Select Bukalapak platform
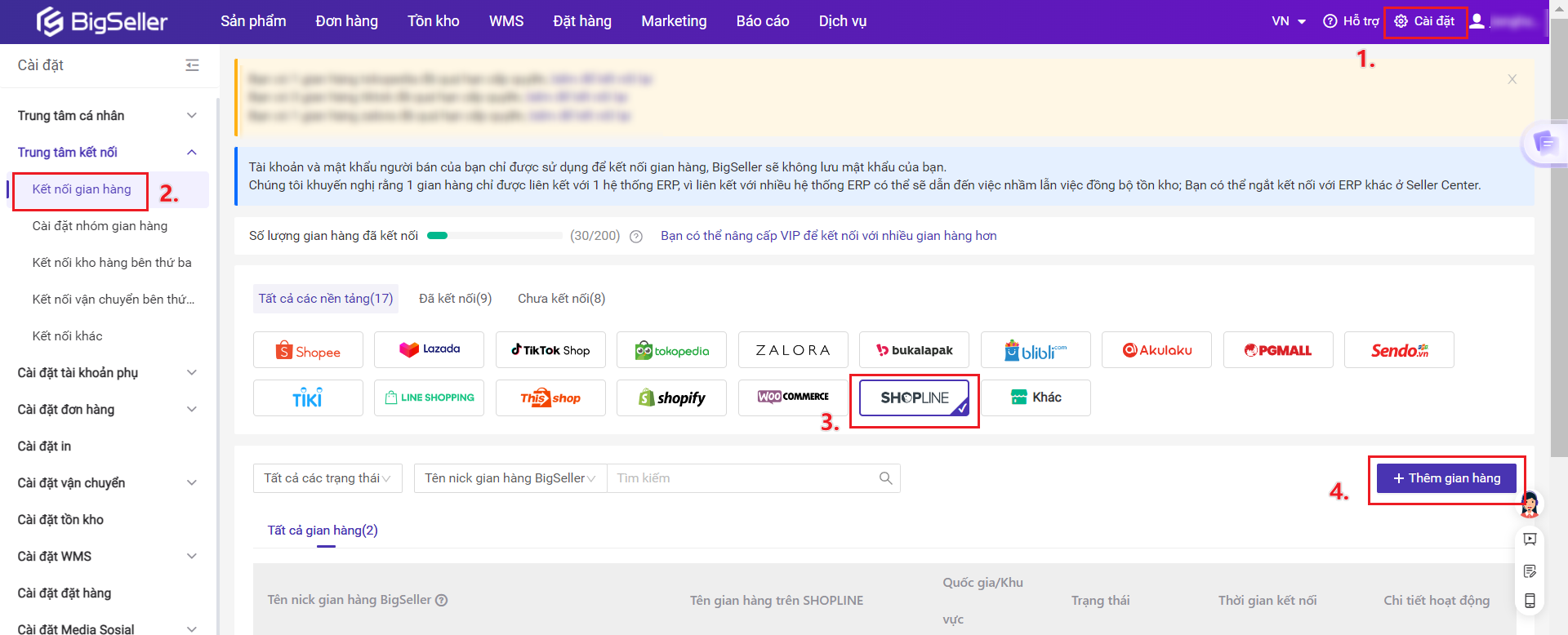The width and height of the screenshot is (1568, 635). 914,350
